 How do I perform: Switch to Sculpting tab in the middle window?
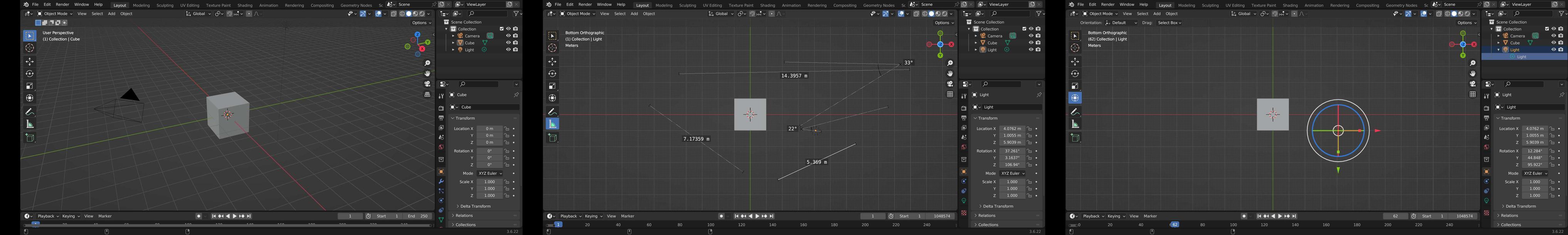[687, 5]
